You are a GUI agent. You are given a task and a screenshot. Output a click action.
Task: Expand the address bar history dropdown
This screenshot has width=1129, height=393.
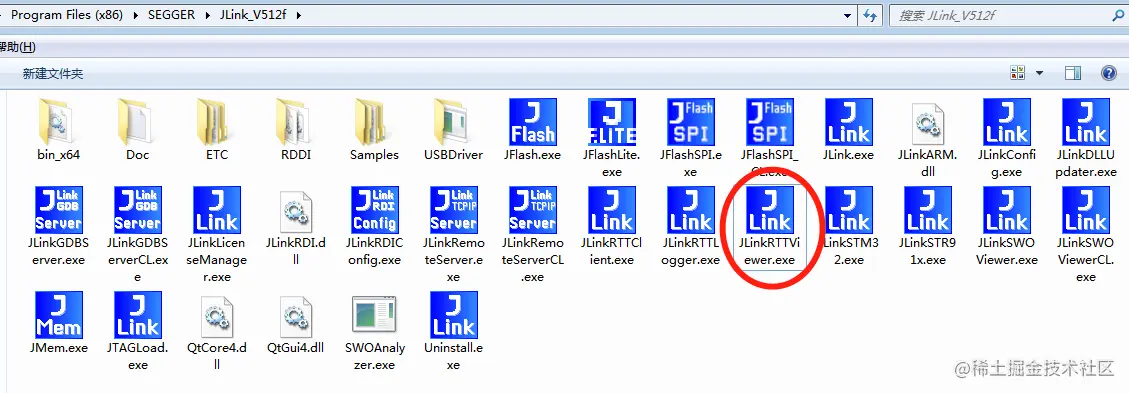tap(847, 15)
